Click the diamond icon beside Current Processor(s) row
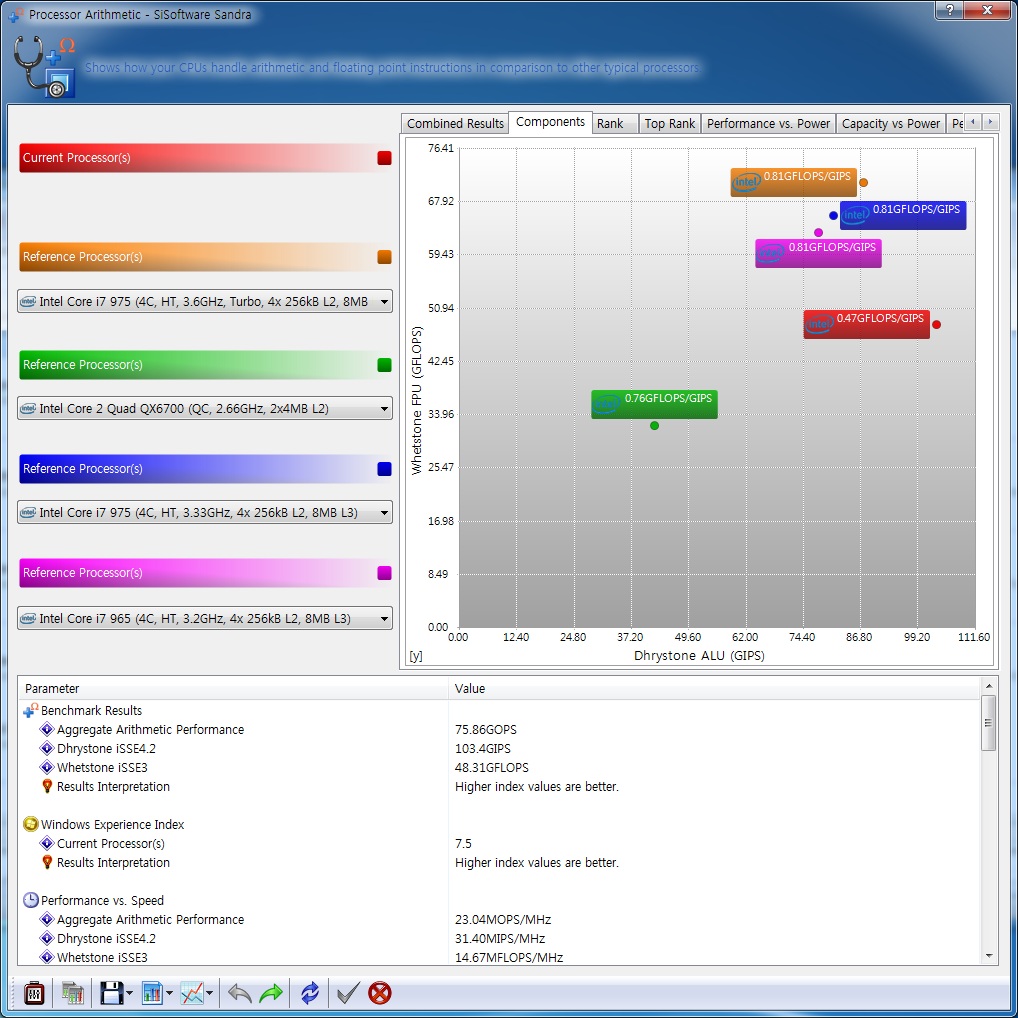 [47, 843]
